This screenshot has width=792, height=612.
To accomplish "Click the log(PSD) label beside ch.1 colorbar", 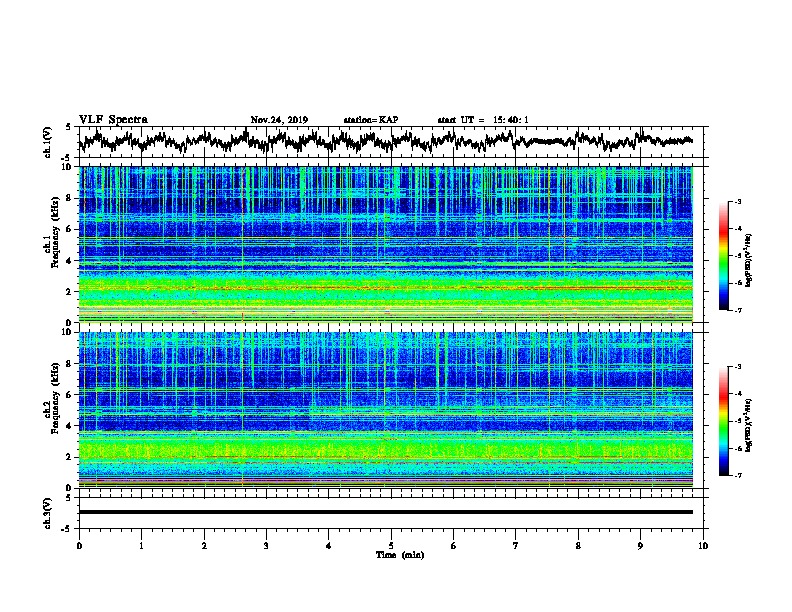I will (749, 260).
